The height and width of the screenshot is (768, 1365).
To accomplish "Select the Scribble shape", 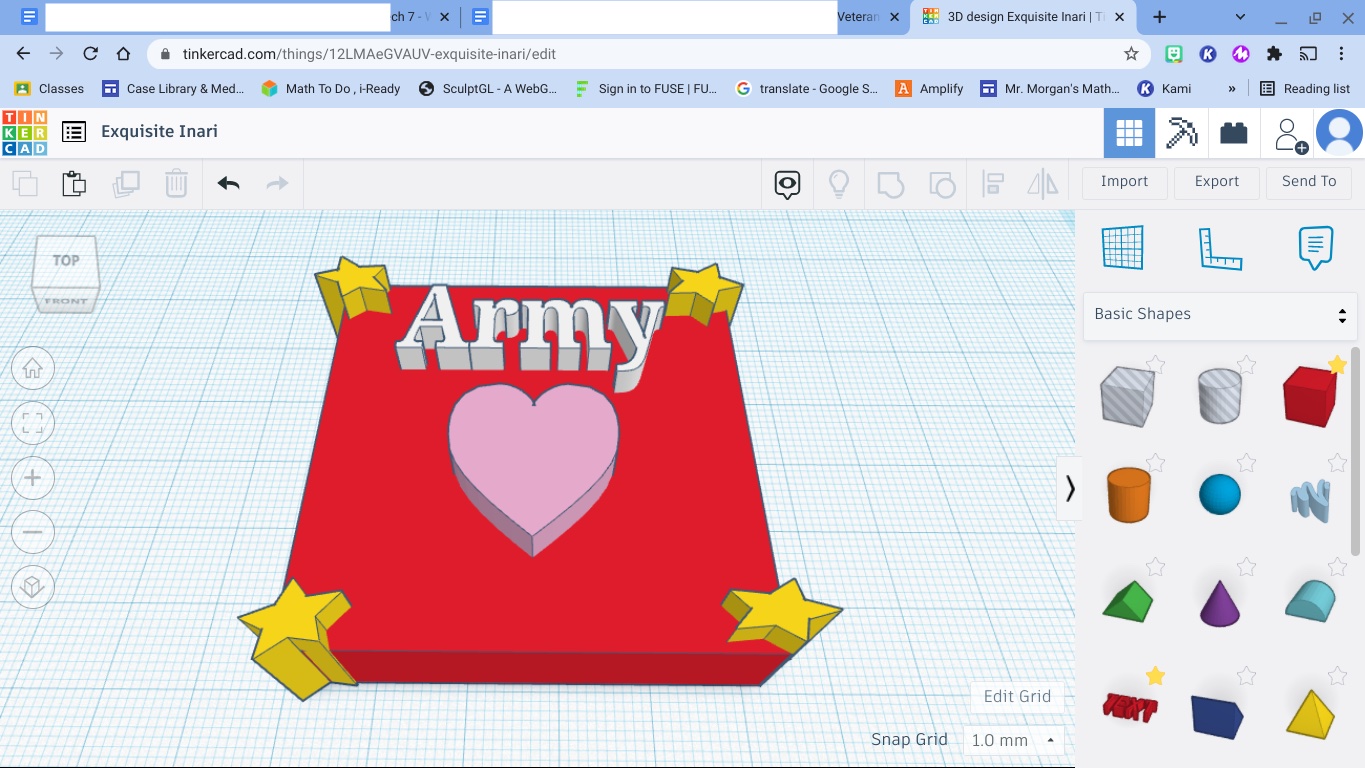I will pos(1310,501).
